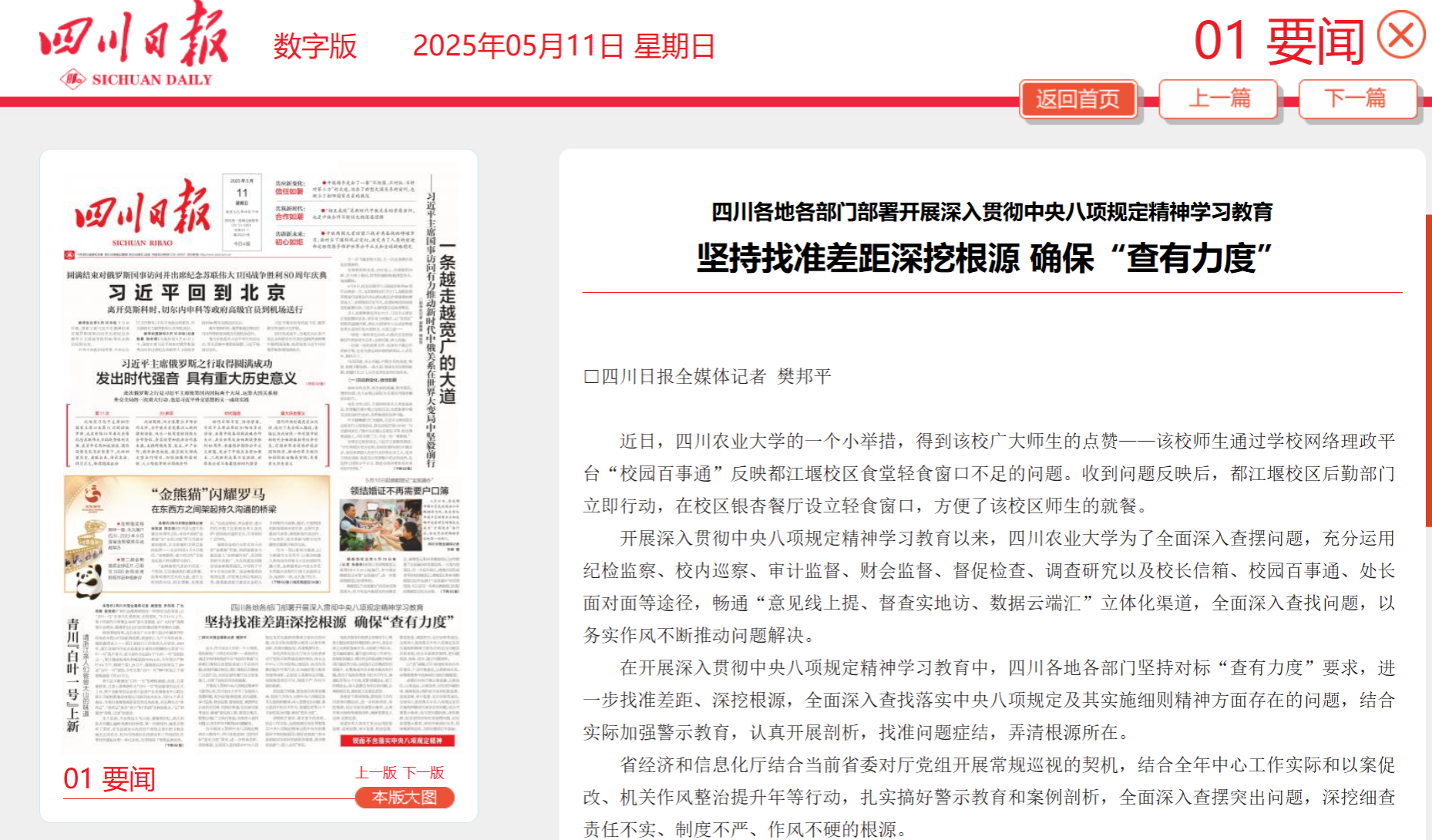Click the red 锲而不舍落实中央八项规定精神 banner on thumbnail
Viewport: 1432px width, 840px height.
(x=398, y=741)
